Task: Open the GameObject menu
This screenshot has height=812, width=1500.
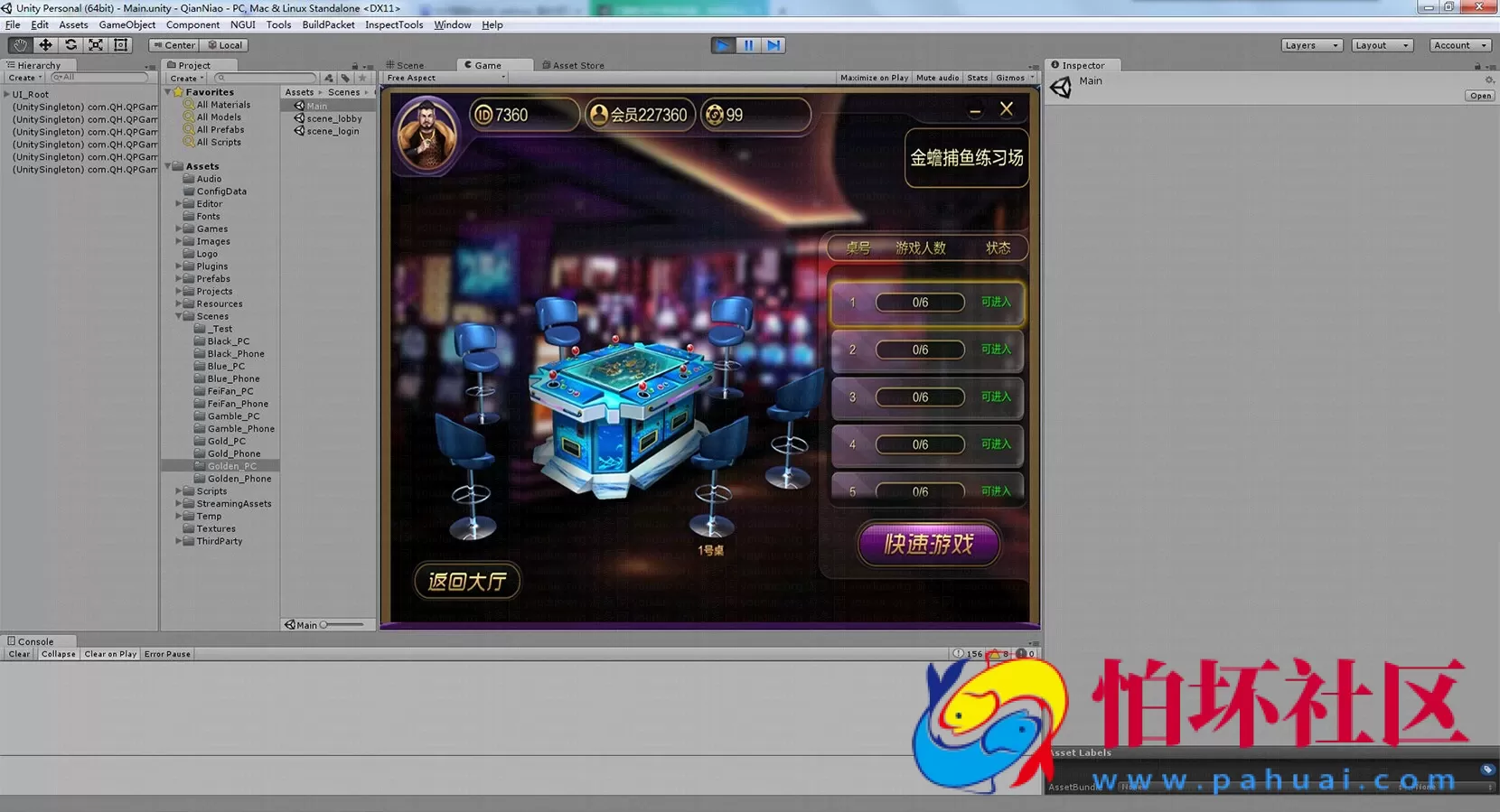Action: pos(127,24)
